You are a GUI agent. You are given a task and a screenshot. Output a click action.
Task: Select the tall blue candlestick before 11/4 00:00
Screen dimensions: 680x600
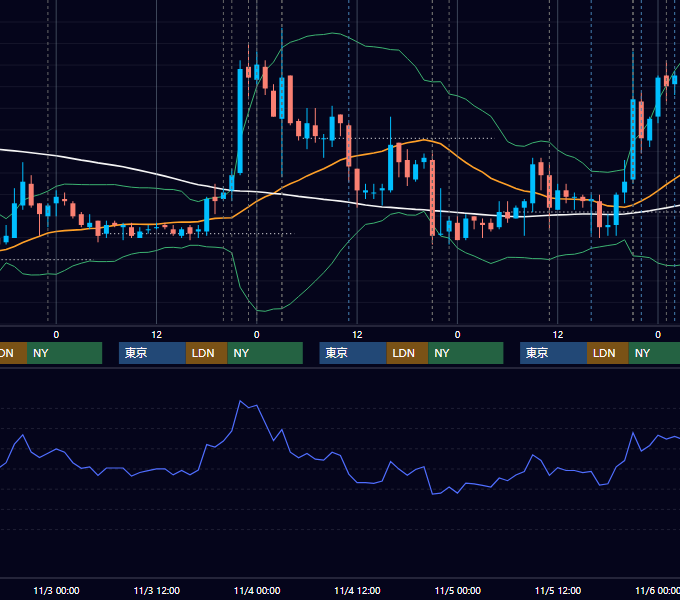point(240,121)
